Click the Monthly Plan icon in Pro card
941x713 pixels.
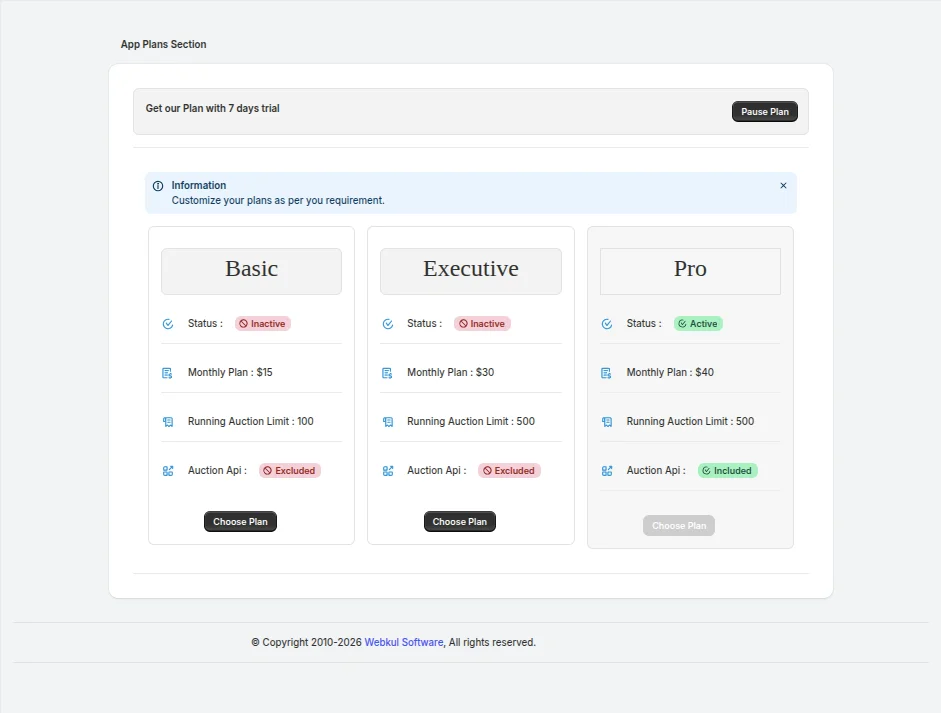(x=606, y=373)
